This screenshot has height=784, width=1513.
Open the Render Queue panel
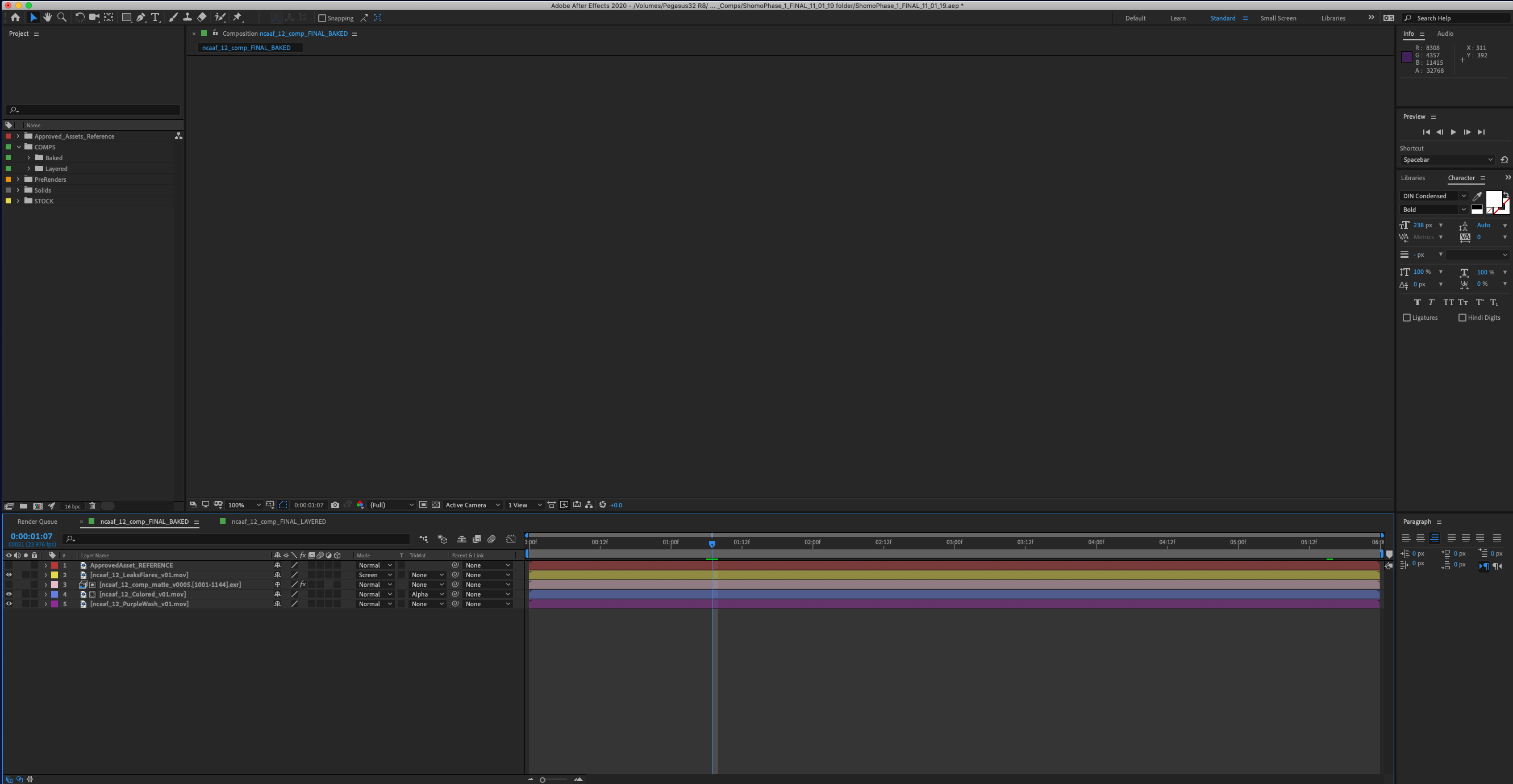(37, 522)
